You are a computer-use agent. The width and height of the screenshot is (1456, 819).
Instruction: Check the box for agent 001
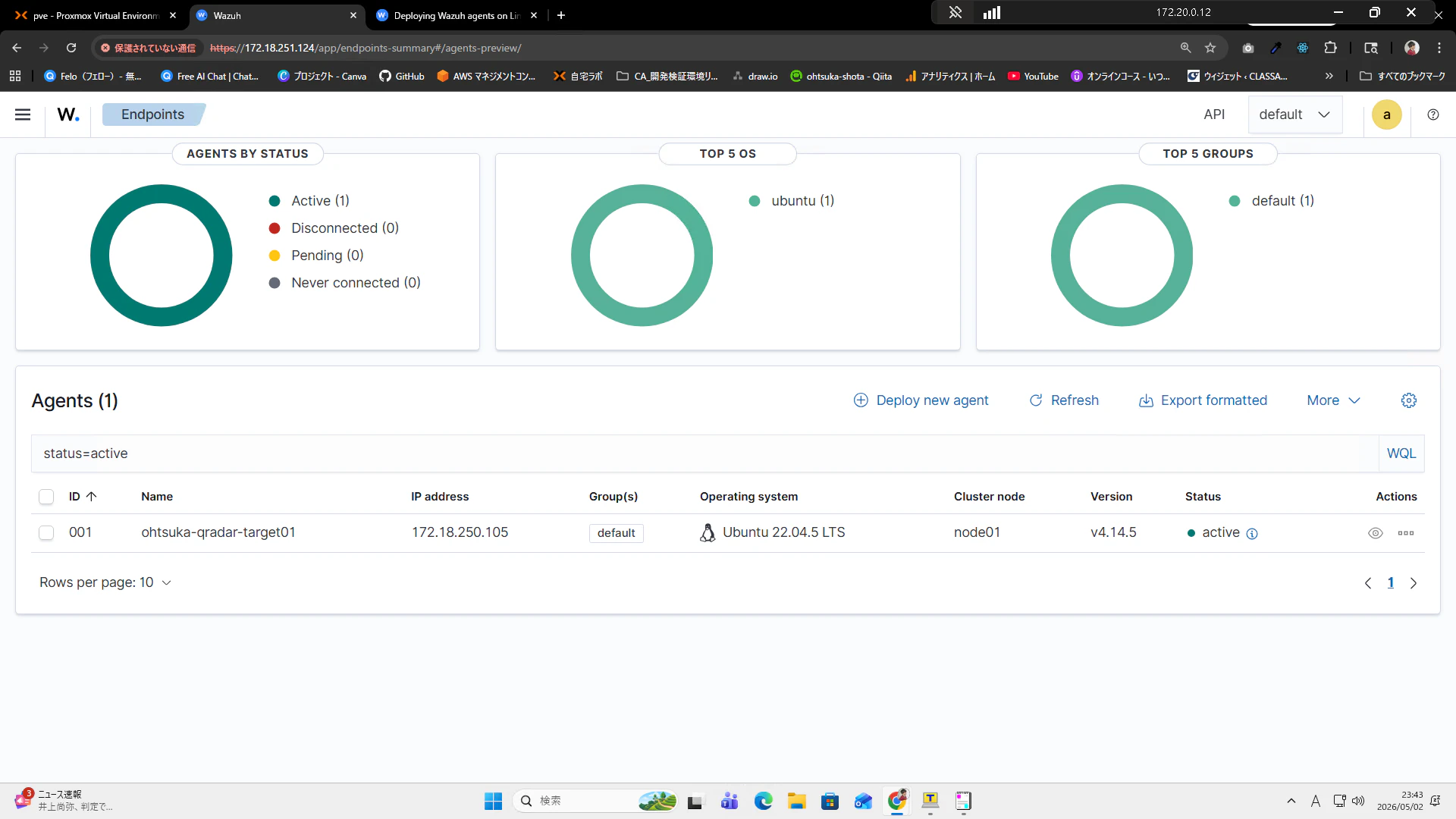[46, 533]
